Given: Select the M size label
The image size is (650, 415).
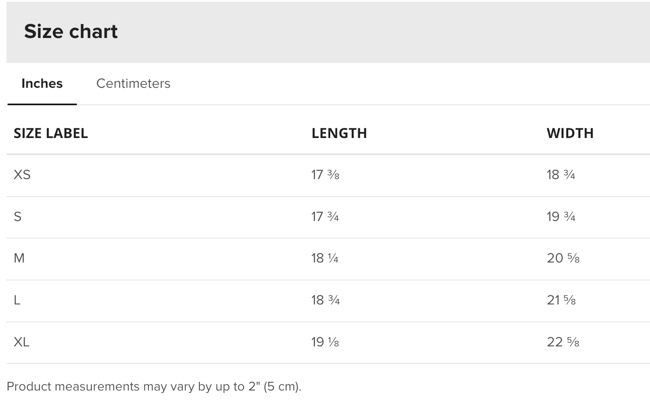Looking at the screenshot, I should point(19,258).
